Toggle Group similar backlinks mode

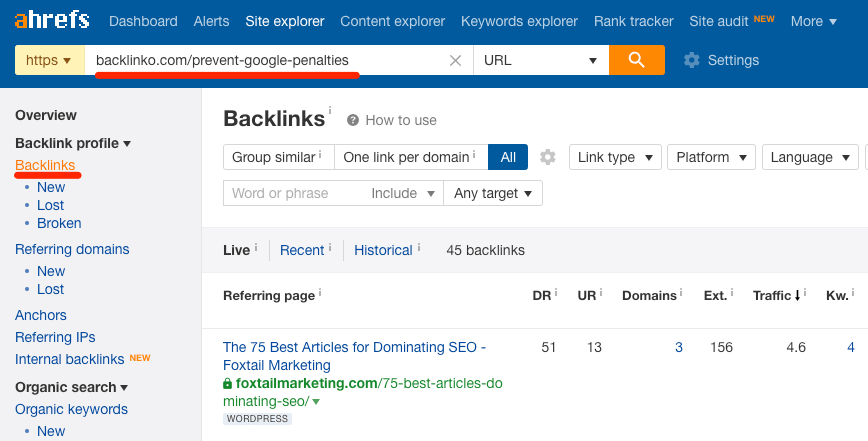point(278,157)
